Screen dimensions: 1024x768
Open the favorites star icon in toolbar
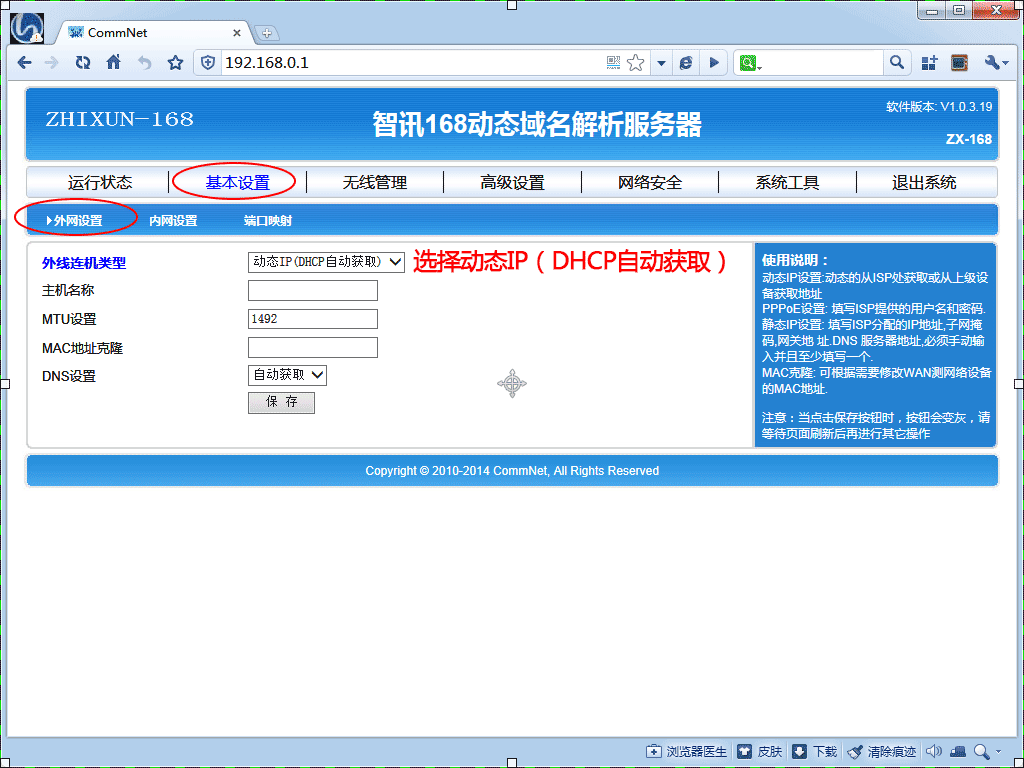click(x=175, y=63)
